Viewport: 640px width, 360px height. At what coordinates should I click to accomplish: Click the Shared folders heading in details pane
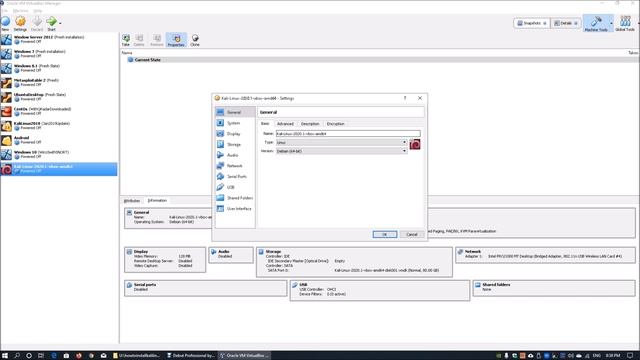[x=496, y=284]
